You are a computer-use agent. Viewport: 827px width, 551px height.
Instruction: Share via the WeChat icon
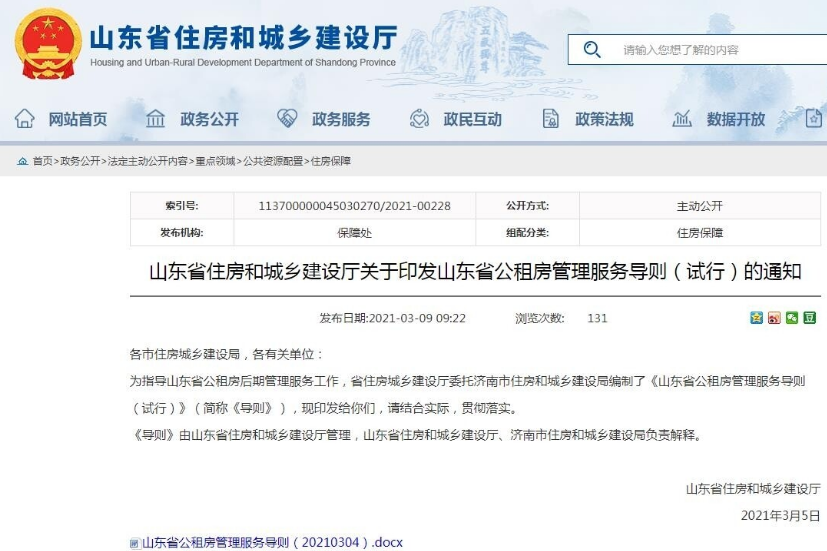click(792, 317)
